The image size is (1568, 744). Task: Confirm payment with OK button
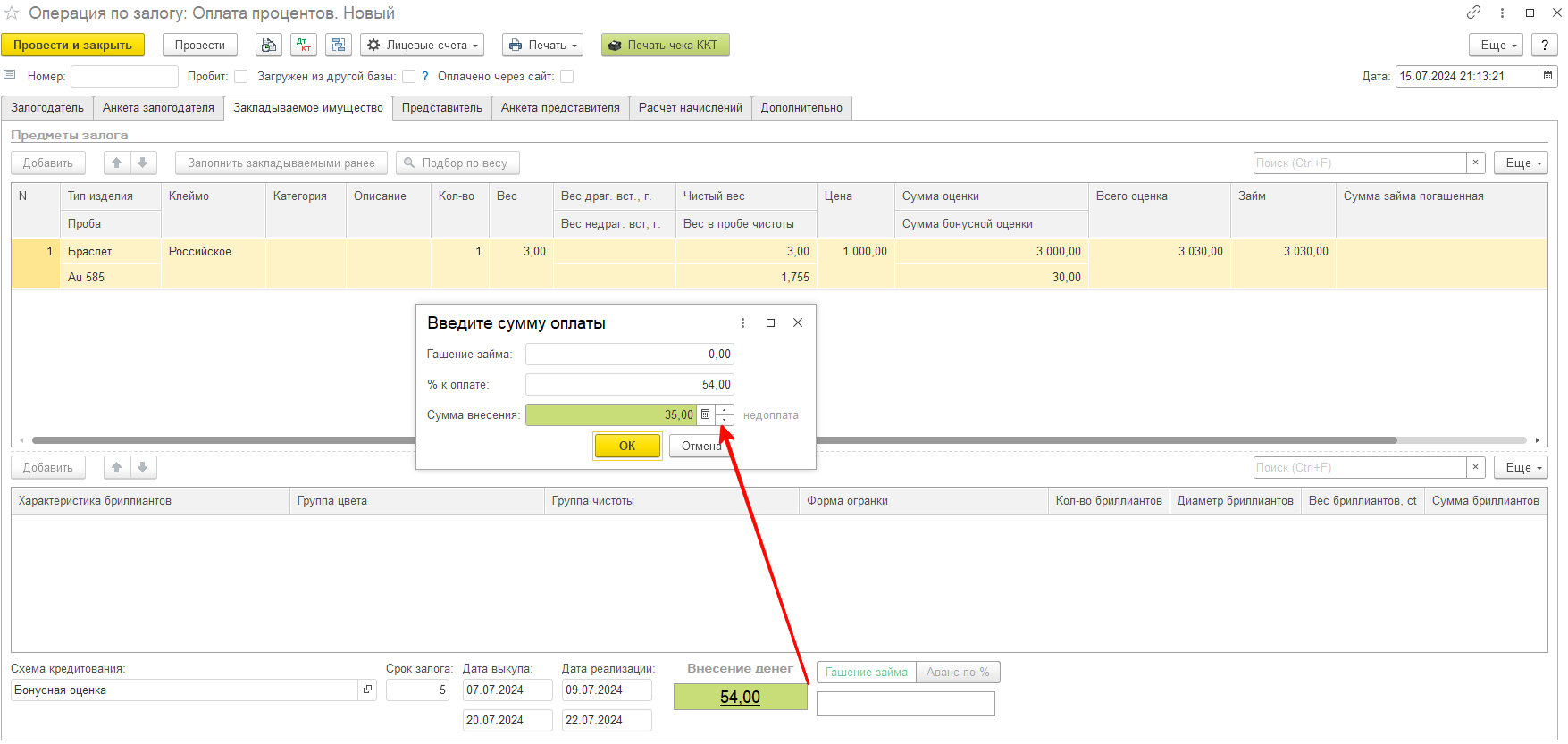coord(627,446)
